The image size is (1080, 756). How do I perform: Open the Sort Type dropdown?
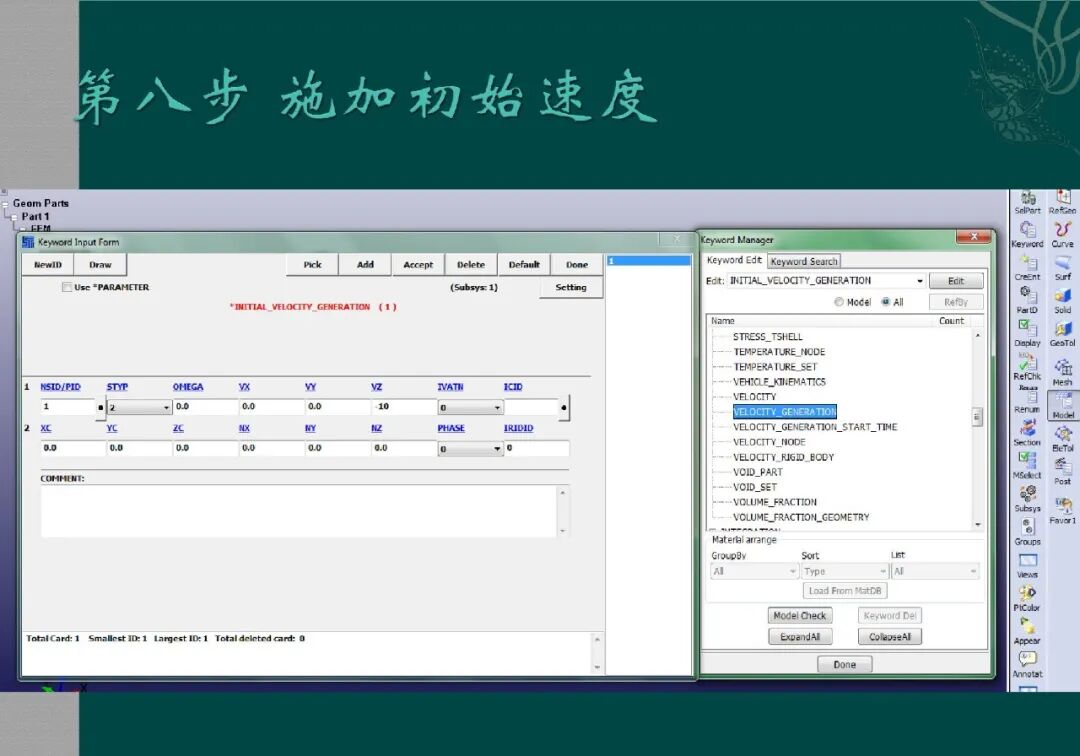point(845,571)
